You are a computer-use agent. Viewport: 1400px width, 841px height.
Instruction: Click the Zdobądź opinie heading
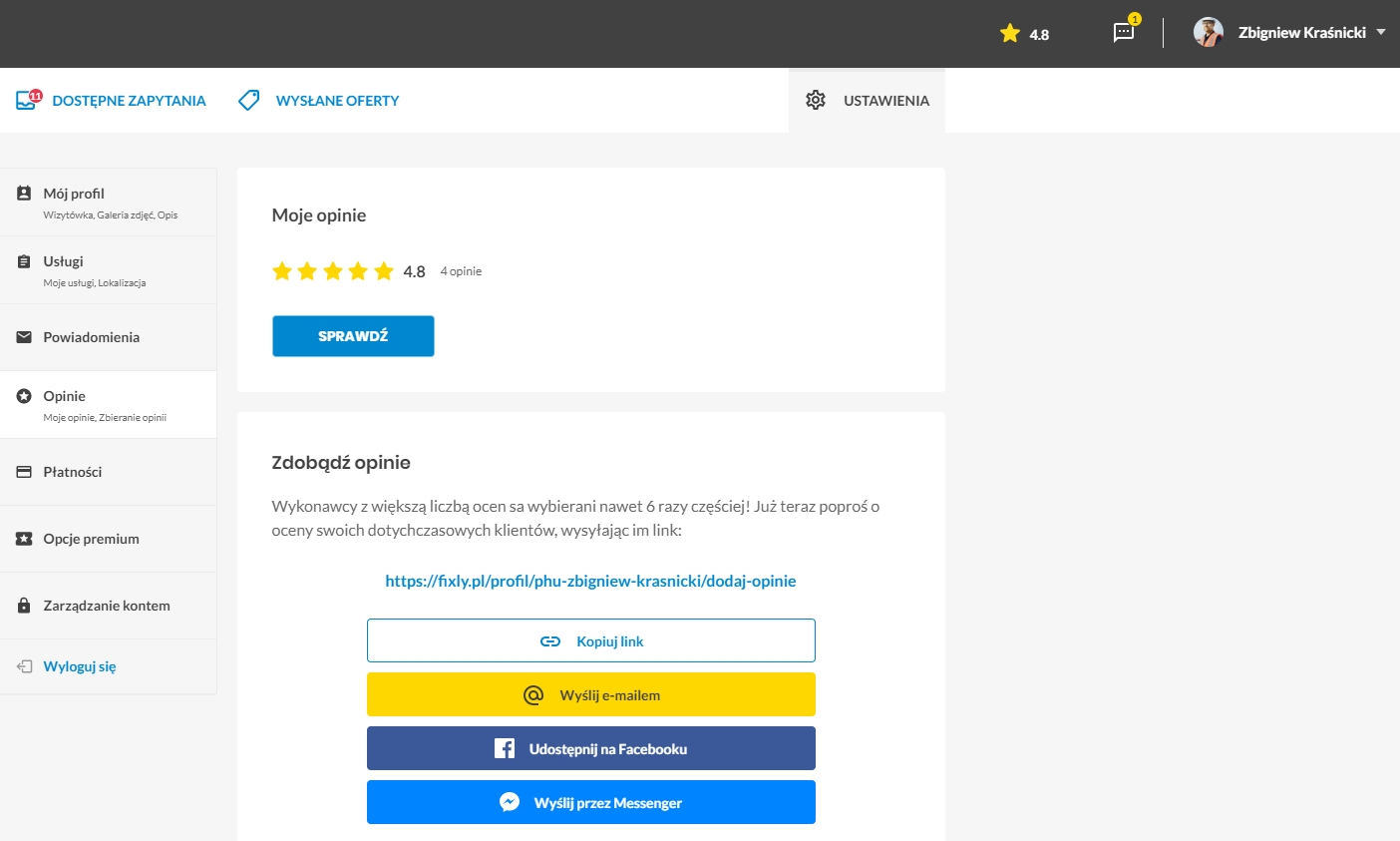coord(341,463)
